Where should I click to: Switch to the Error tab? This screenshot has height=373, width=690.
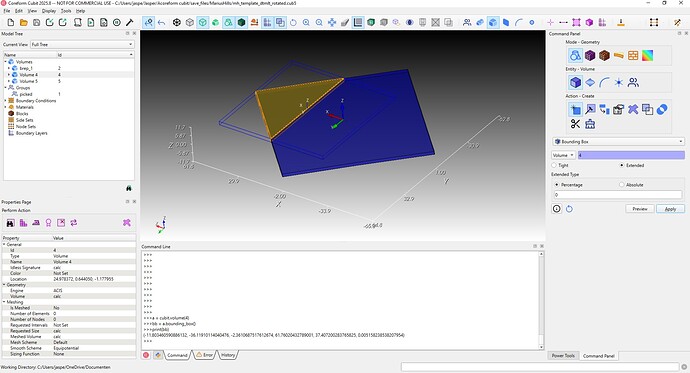205,355
